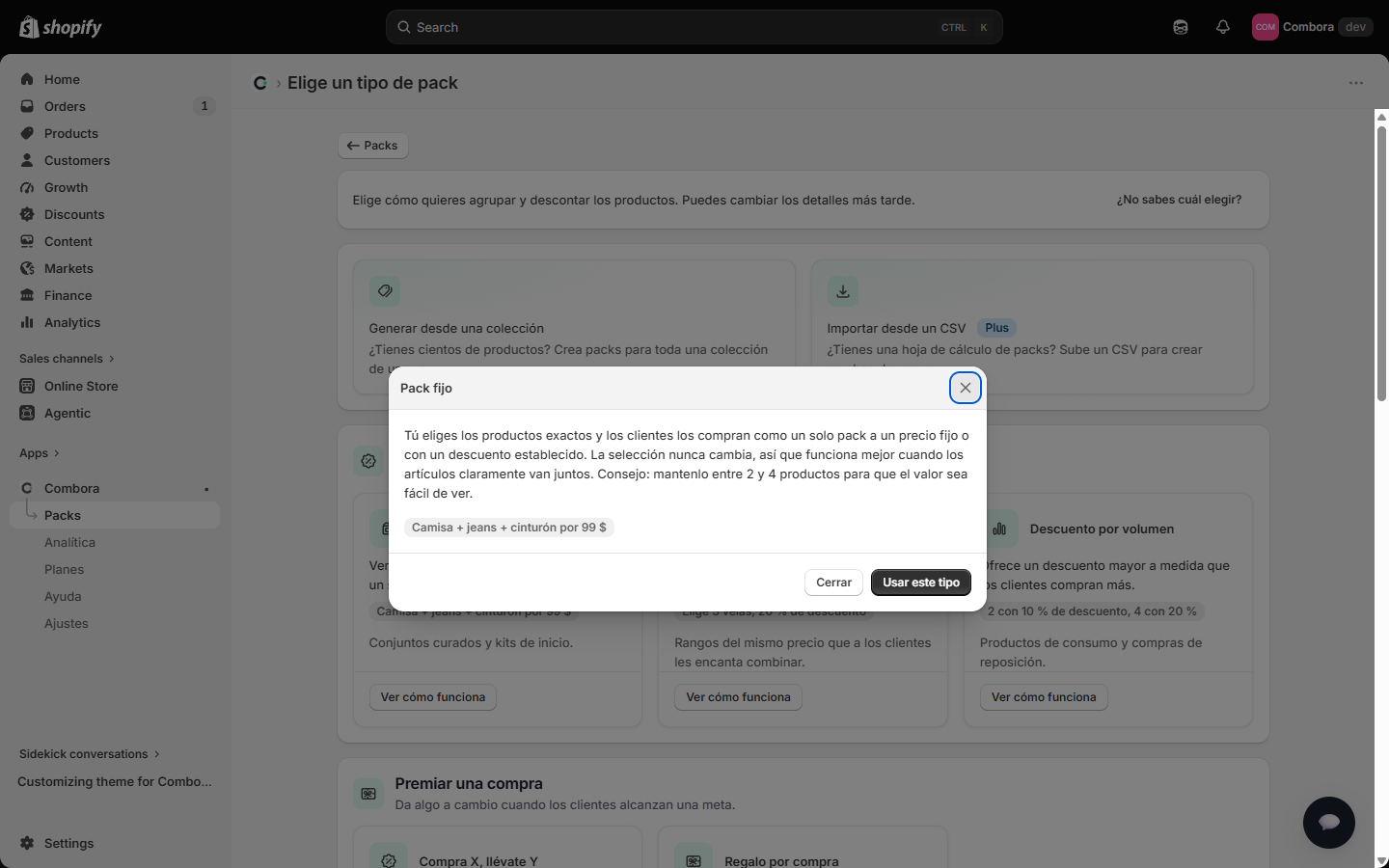Click the Growth sidebar icon
The height and width of the screenshot is (868, 1389).
(x=27, y=187)
